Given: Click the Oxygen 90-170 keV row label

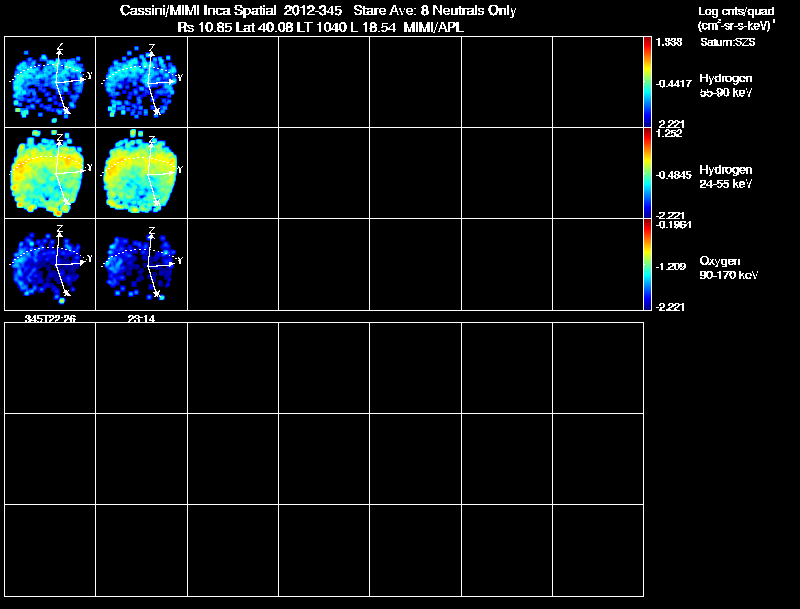Looking at the screenshot, I should pyautogui.click(x=729, y=268).
